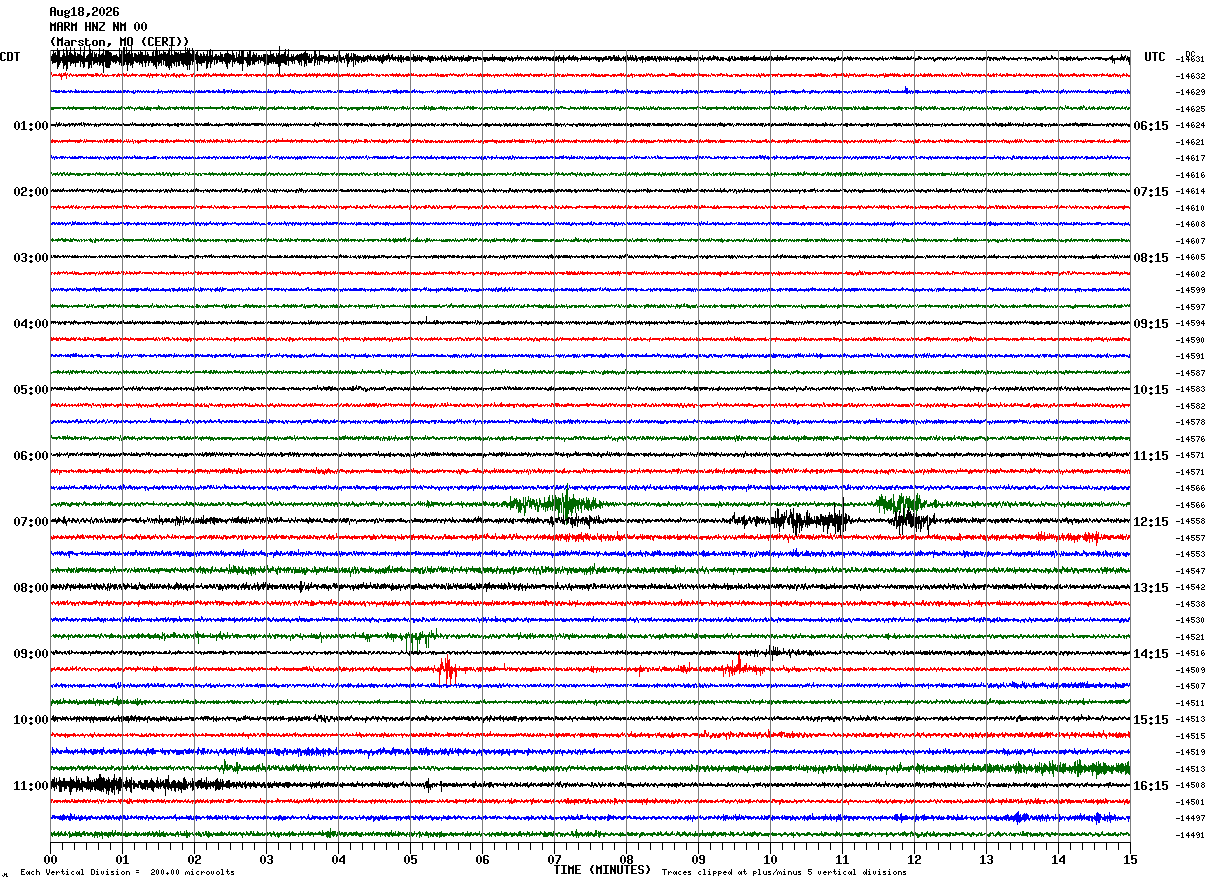
Task: Click the red spike near minute 05.5
Action: pos(447,669)
